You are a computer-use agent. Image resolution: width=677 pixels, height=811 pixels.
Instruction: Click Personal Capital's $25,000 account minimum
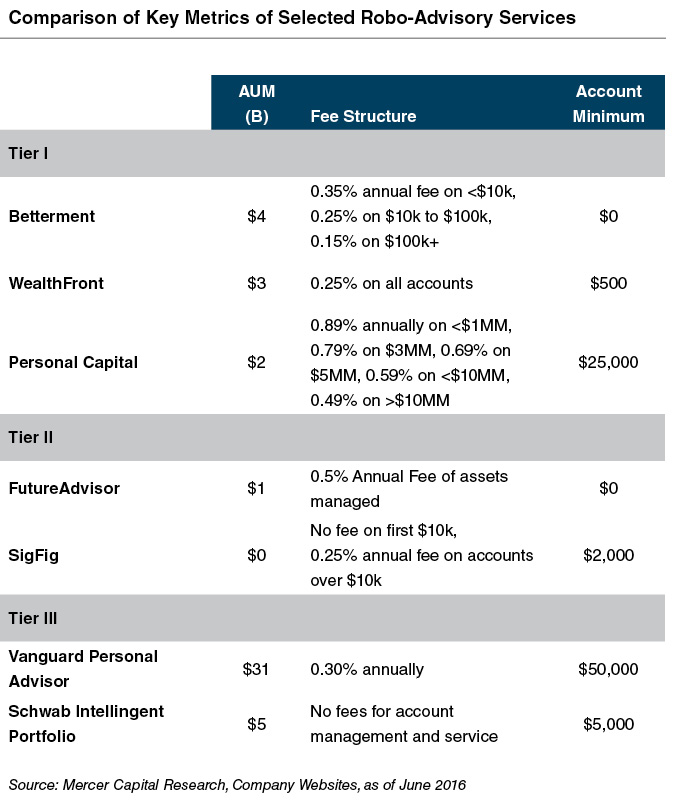(608, 361)
